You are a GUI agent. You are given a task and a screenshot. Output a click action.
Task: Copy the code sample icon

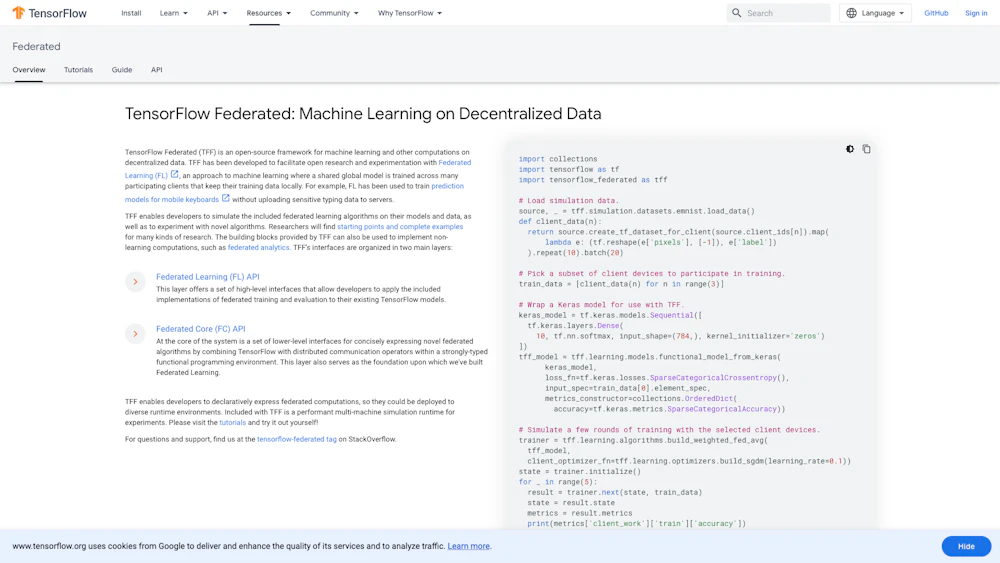[x=866, y=149]
